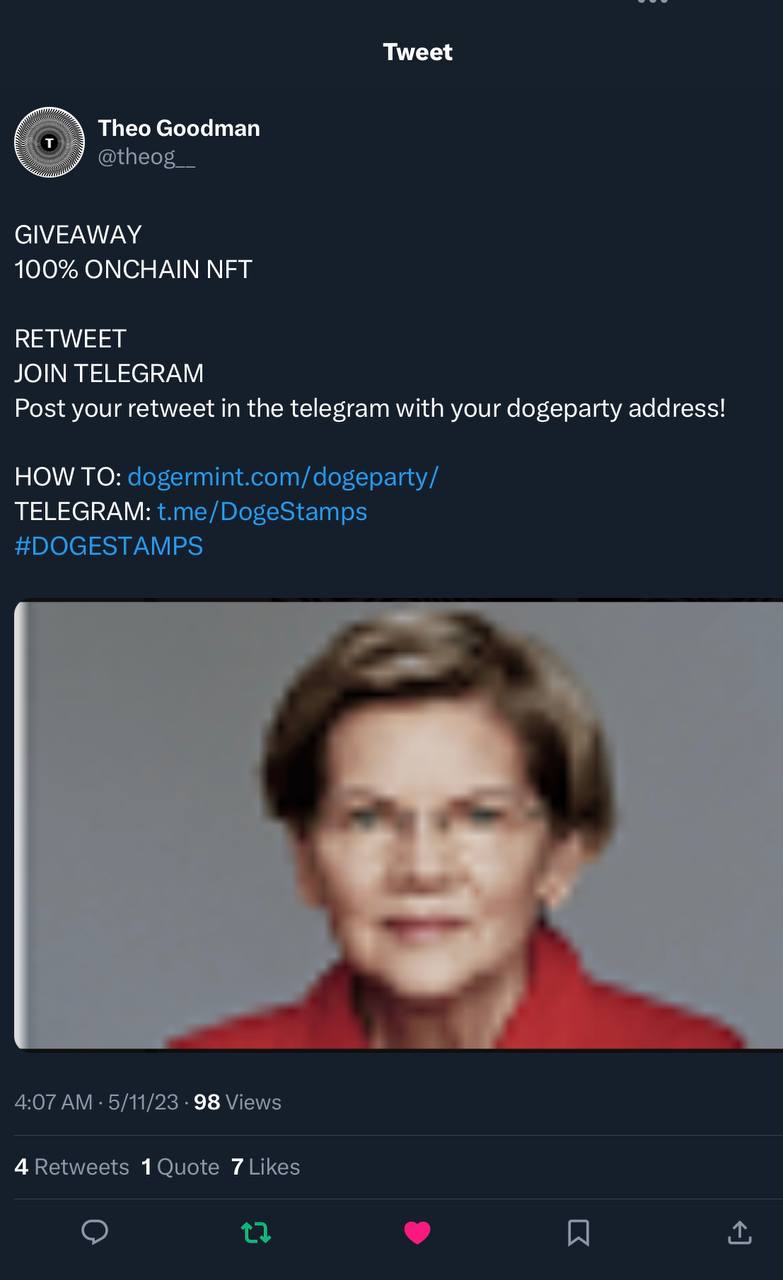Image resolution: width=783 pixels, height=1280 pixels.
Task: Select the GIVEAWAY tweet text
Action: click(x=78, y=235)
